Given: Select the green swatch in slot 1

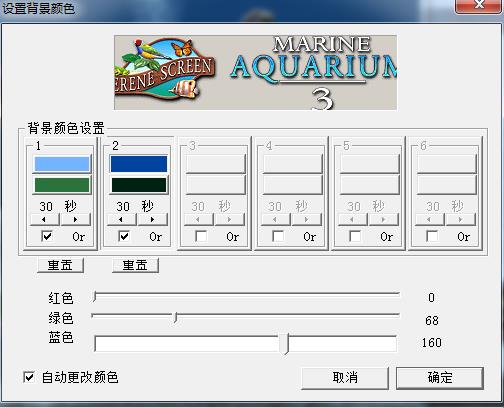Looking at the screenshot, I should point(62,185).
